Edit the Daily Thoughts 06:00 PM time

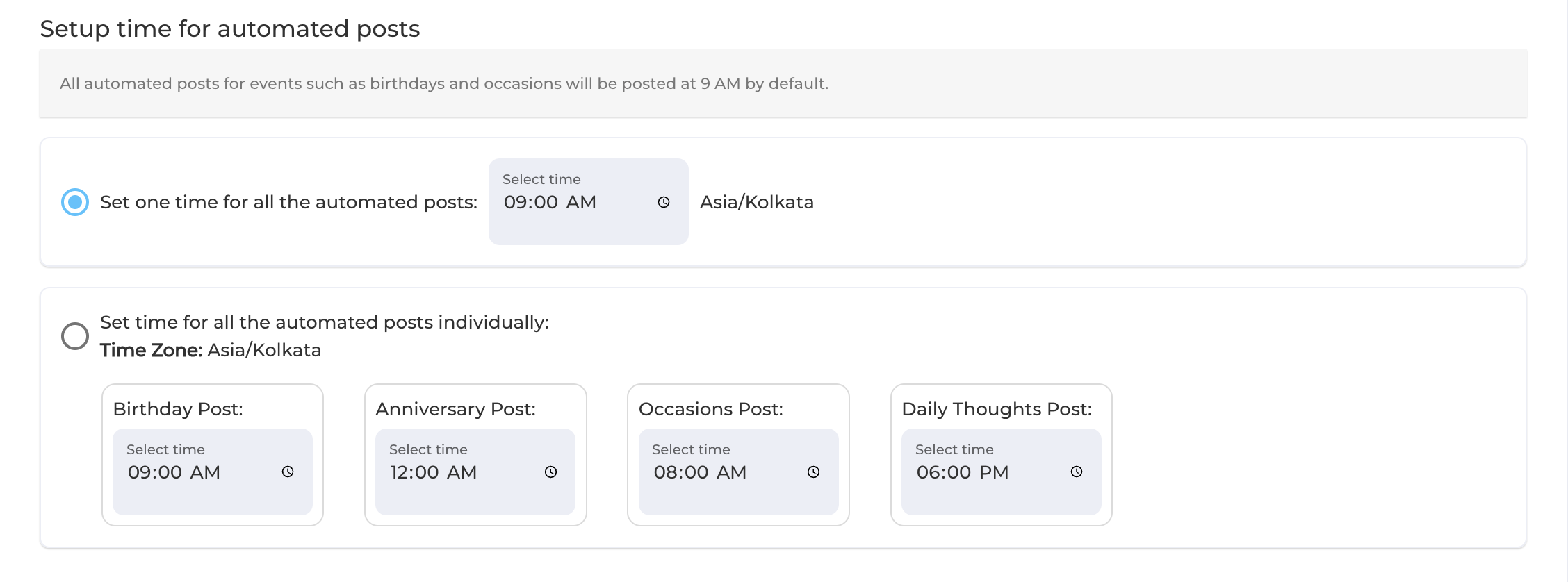coord(1002,472)
